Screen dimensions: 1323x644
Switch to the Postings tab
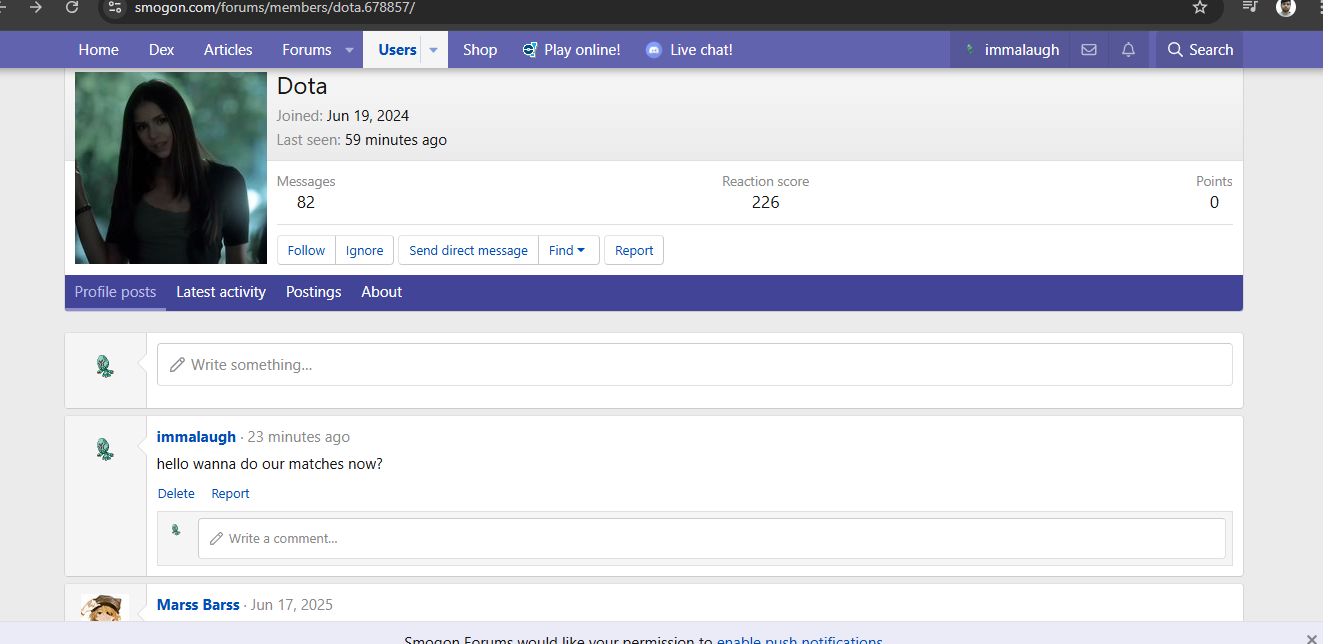click(x=313, y=292)
